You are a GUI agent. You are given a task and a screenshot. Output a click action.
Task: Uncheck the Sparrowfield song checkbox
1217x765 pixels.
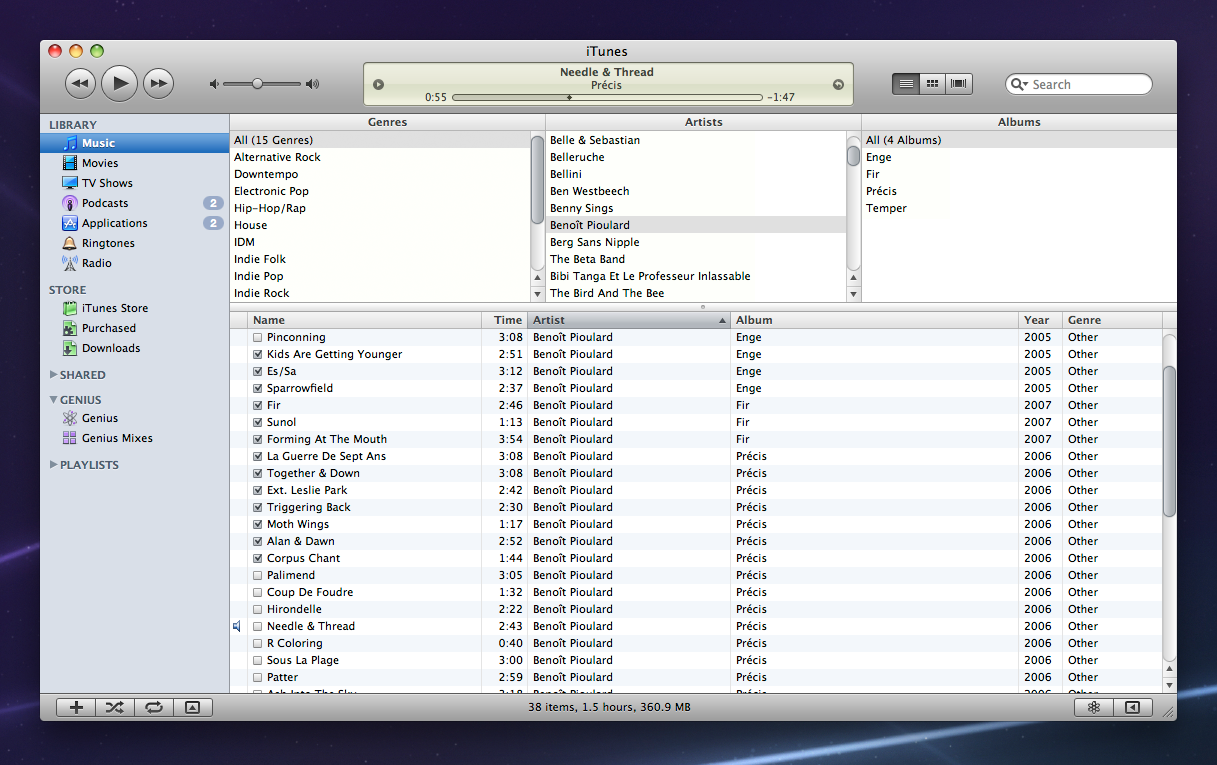pos(258,388)
